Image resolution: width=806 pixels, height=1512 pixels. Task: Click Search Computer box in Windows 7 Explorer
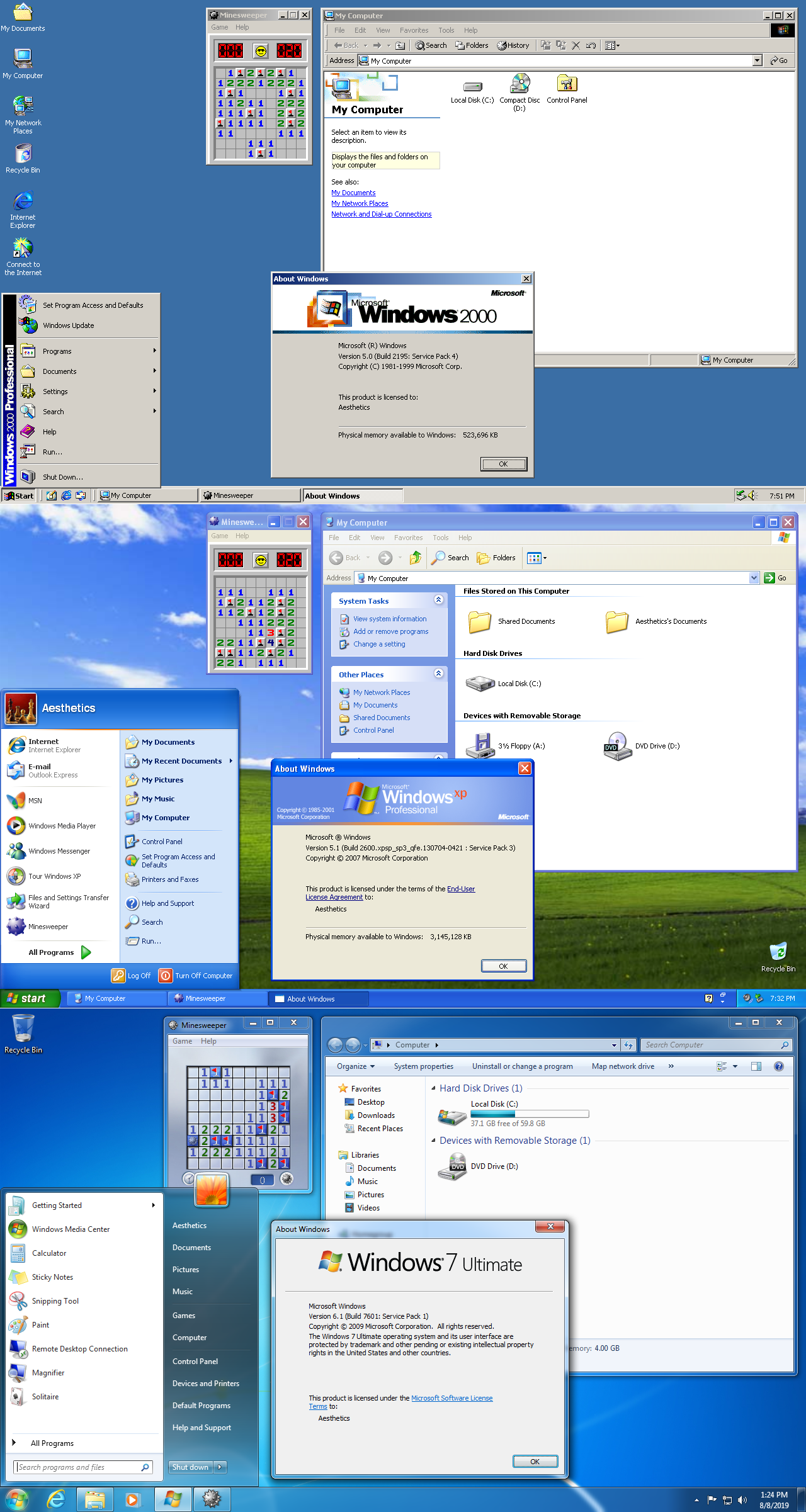[715, 1045]
